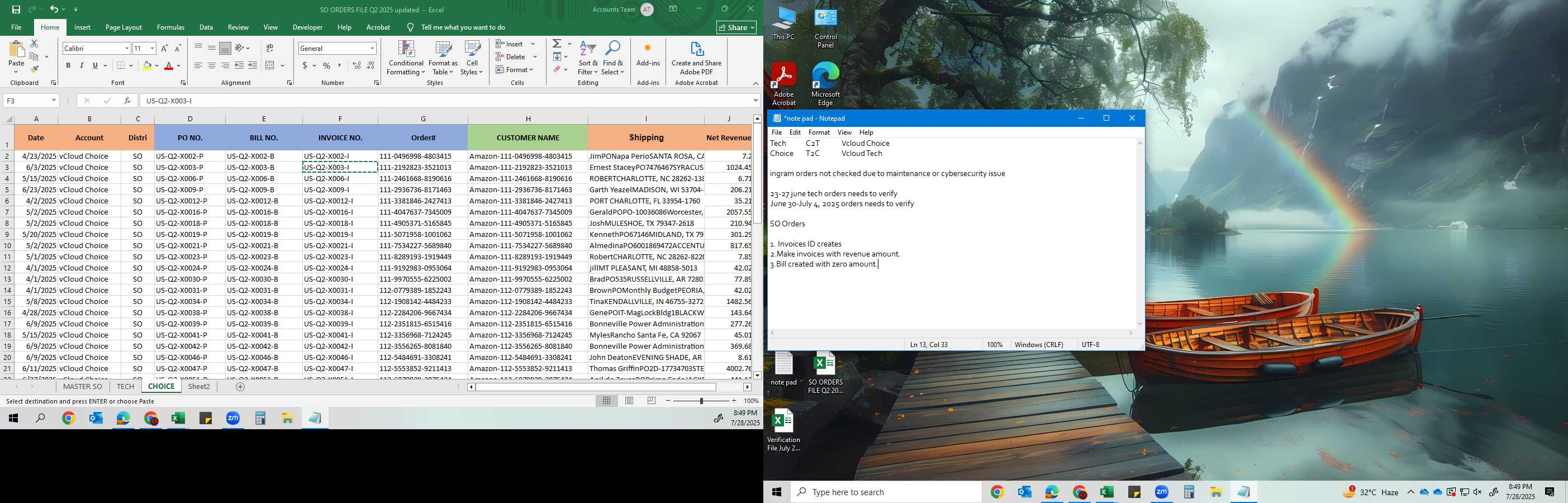Screen dimensions: 1568x503
Task: Switch to Page Layout view in status bar
Action: pos(629,401)
